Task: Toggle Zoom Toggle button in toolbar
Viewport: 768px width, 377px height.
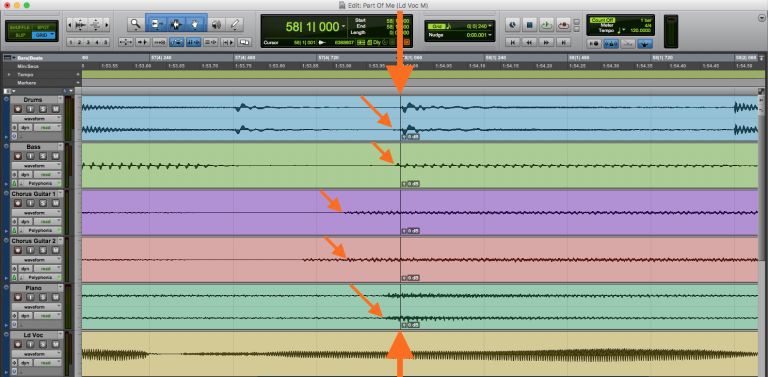Action: [125, 42]
